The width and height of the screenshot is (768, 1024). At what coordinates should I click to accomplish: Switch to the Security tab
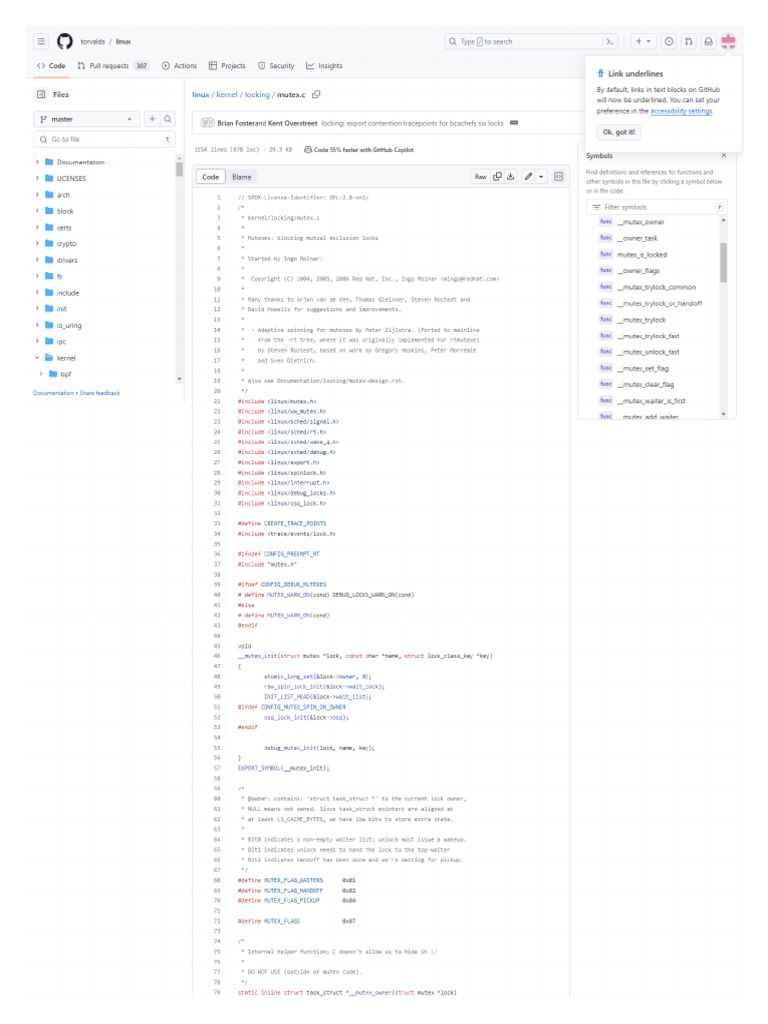click(276, 66)
